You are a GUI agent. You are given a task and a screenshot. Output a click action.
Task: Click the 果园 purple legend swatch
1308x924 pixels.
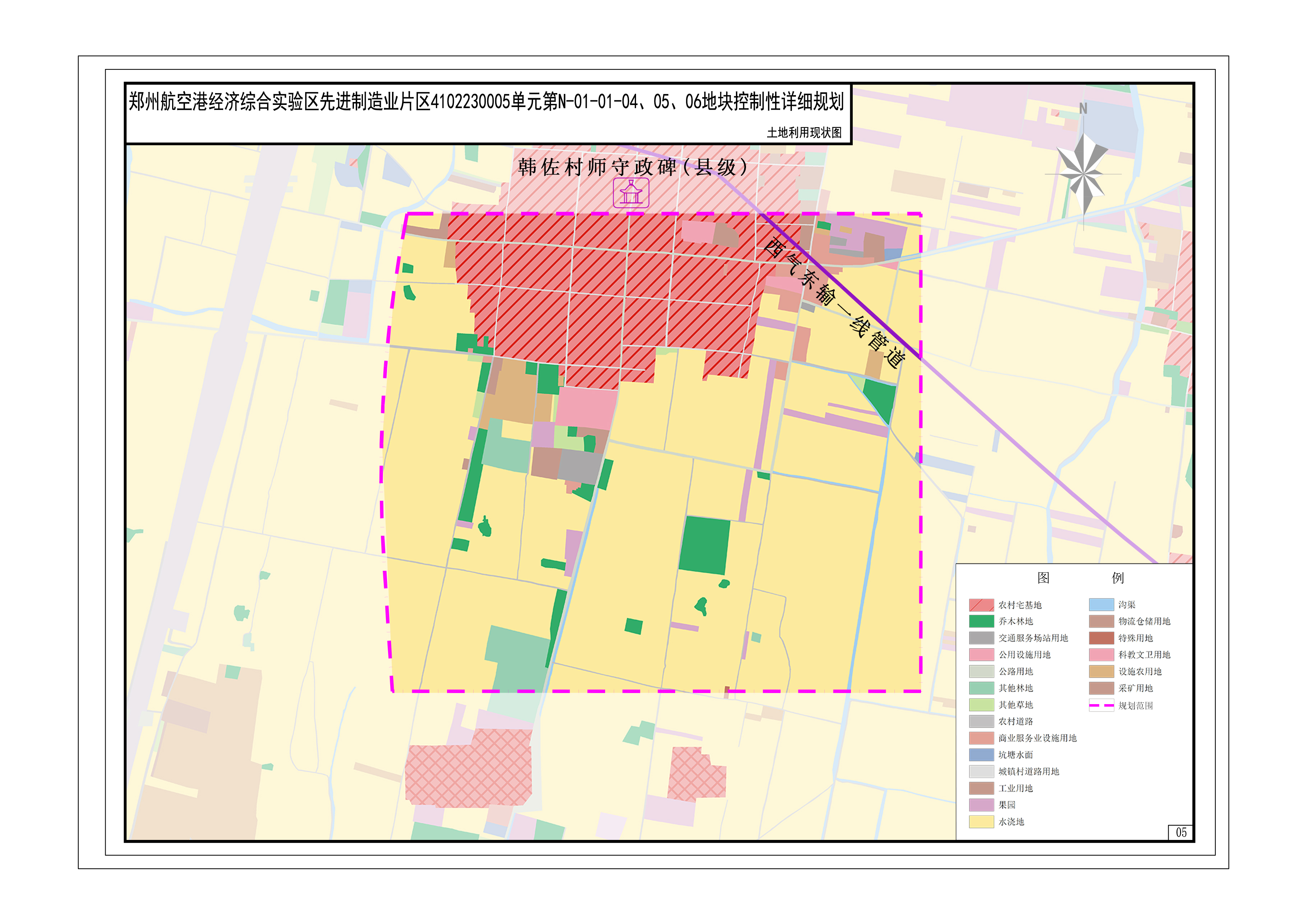click(x=981, y=805)
